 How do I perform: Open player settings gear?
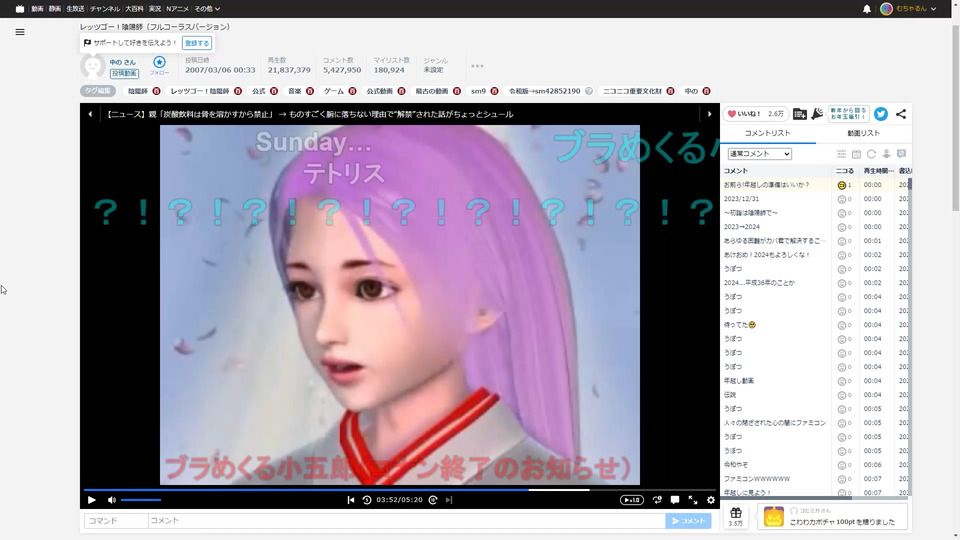[x=710, y=500]
